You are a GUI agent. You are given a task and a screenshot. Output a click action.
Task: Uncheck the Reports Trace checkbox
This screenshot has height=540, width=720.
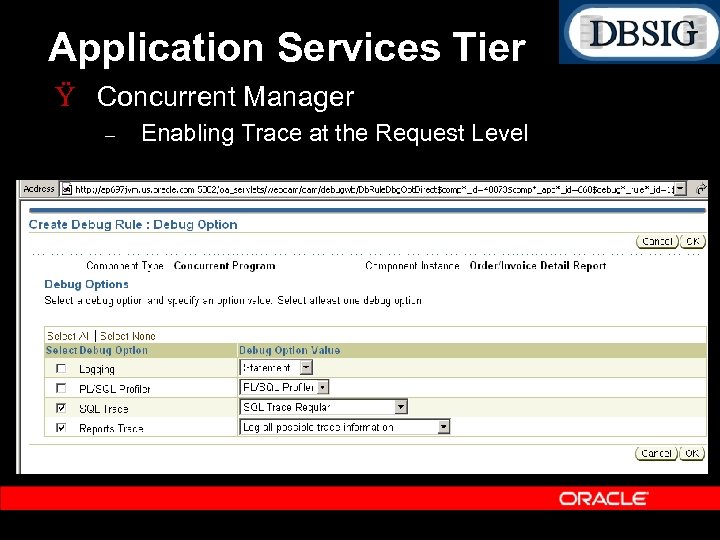click(x=61, y=428)
